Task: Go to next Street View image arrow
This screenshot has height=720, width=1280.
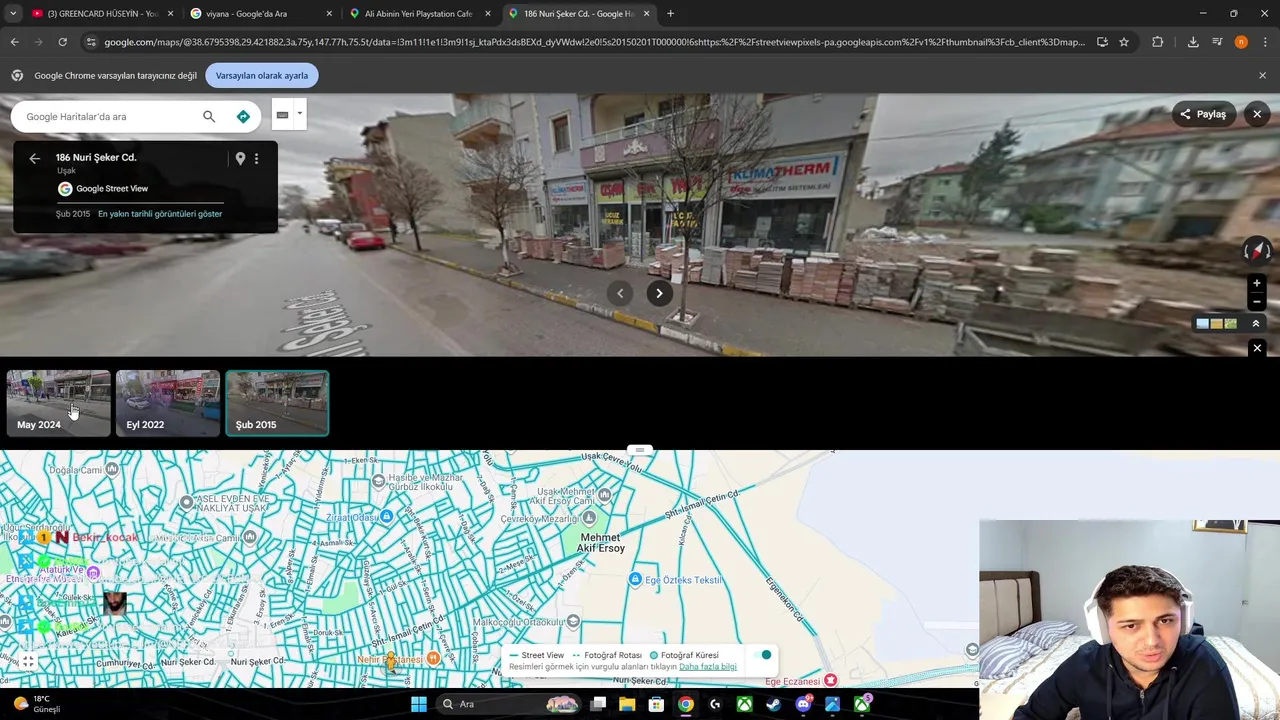Action: coord(659,293)
